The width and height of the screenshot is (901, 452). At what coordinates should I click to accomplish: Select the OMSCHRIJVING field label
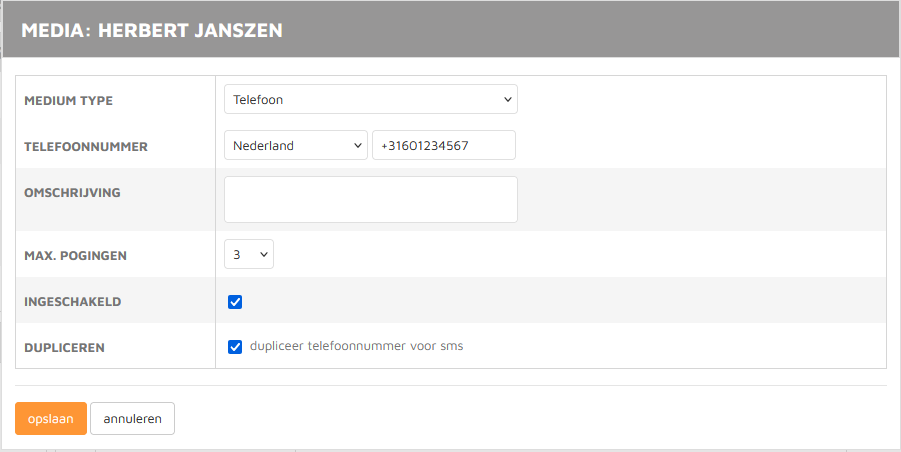pos(72,193)
